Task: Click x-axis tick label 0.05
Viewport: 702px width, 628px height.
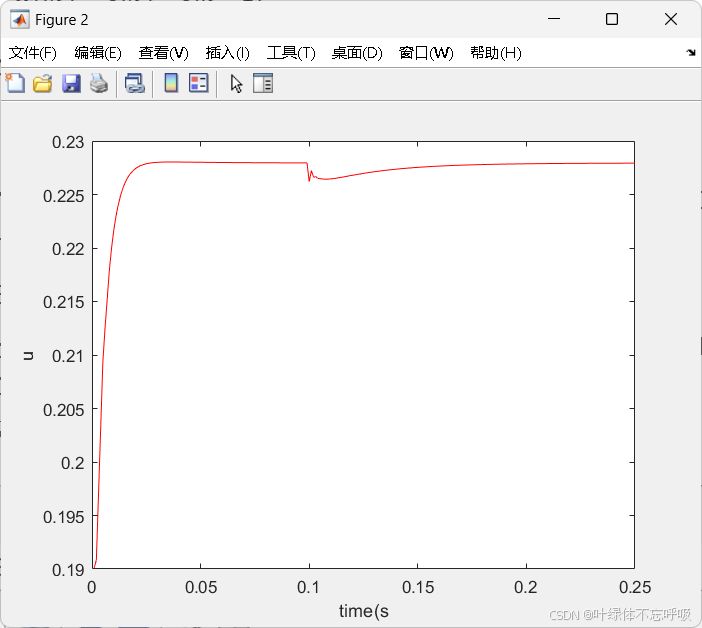Action: tap(201, 587)
